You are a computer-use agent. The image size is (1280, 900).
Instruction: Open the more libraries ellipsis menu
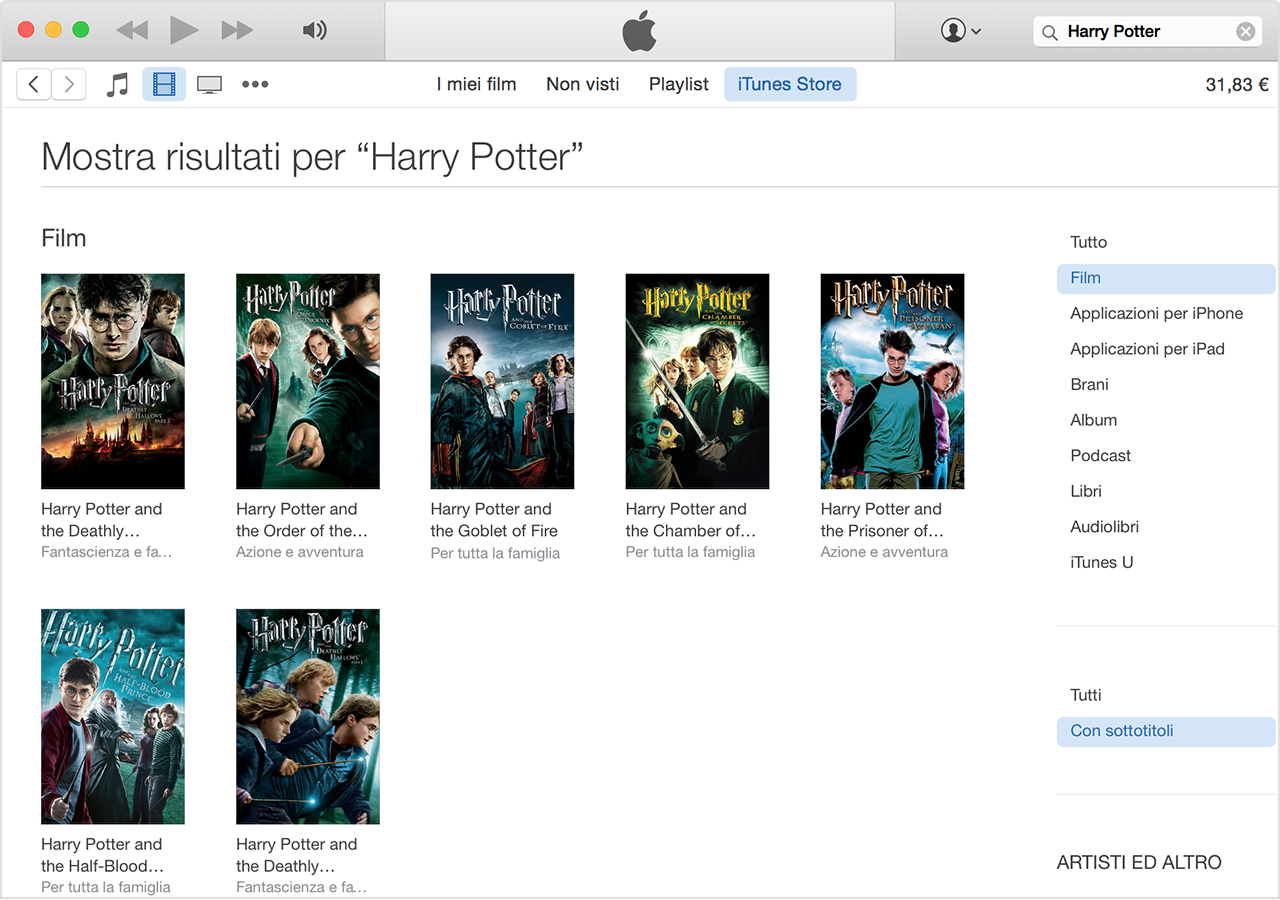tap(255, 84)
